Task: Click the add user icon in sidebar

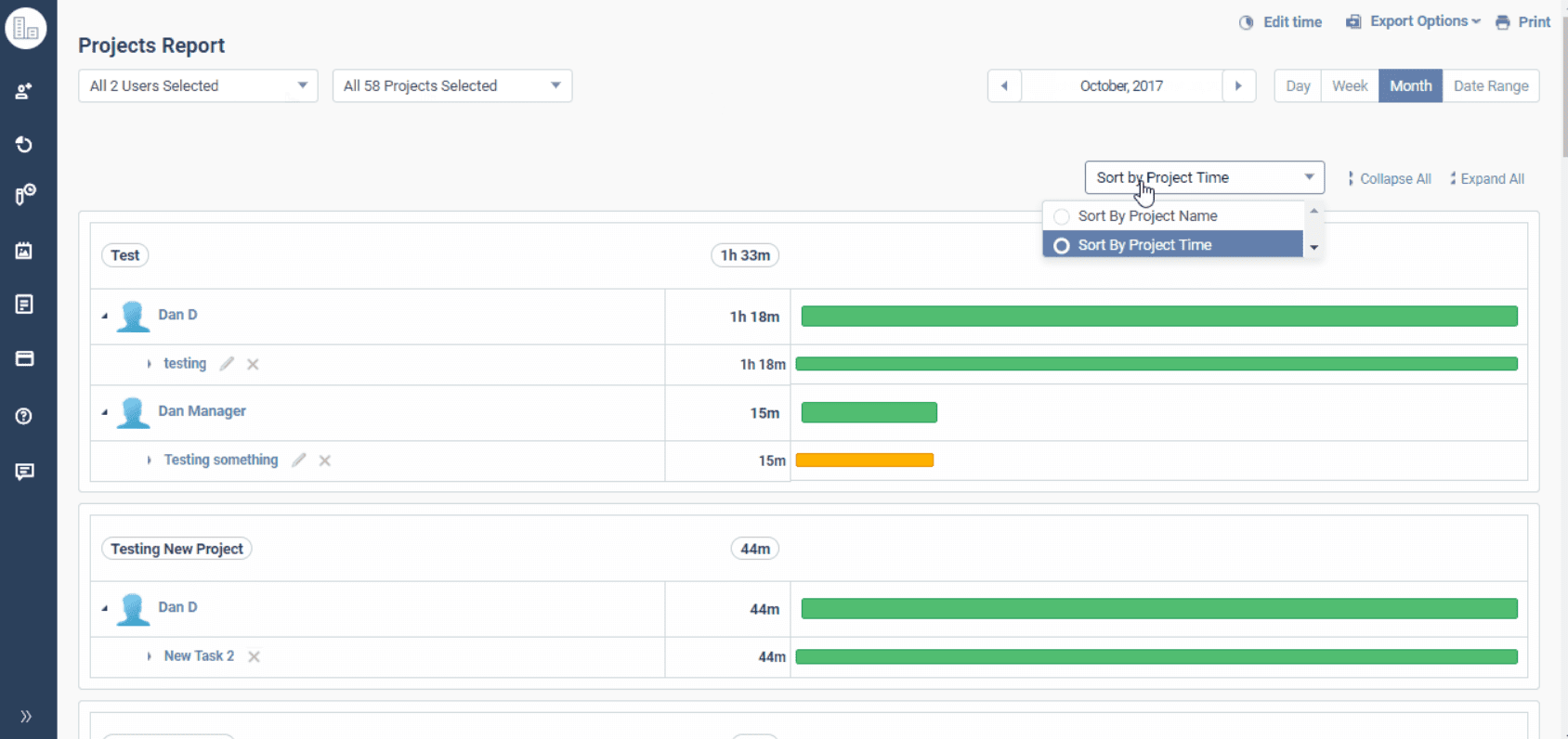Action: [24, 91]
